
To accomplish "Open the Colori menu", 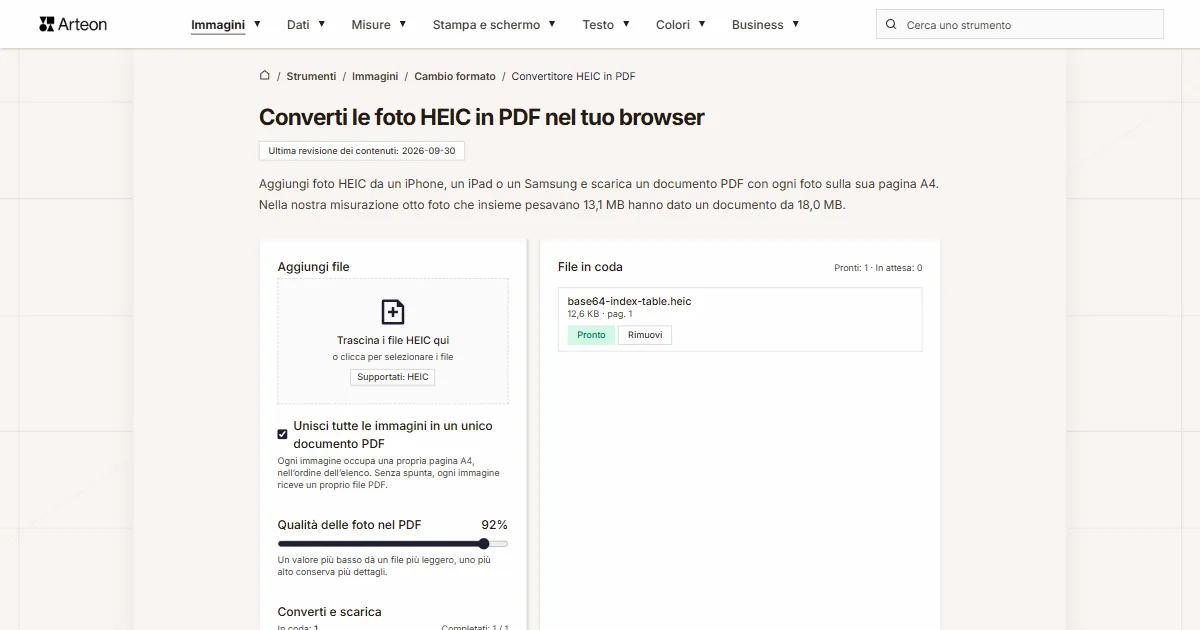I will pyautogui.click(x=673, y=25).
